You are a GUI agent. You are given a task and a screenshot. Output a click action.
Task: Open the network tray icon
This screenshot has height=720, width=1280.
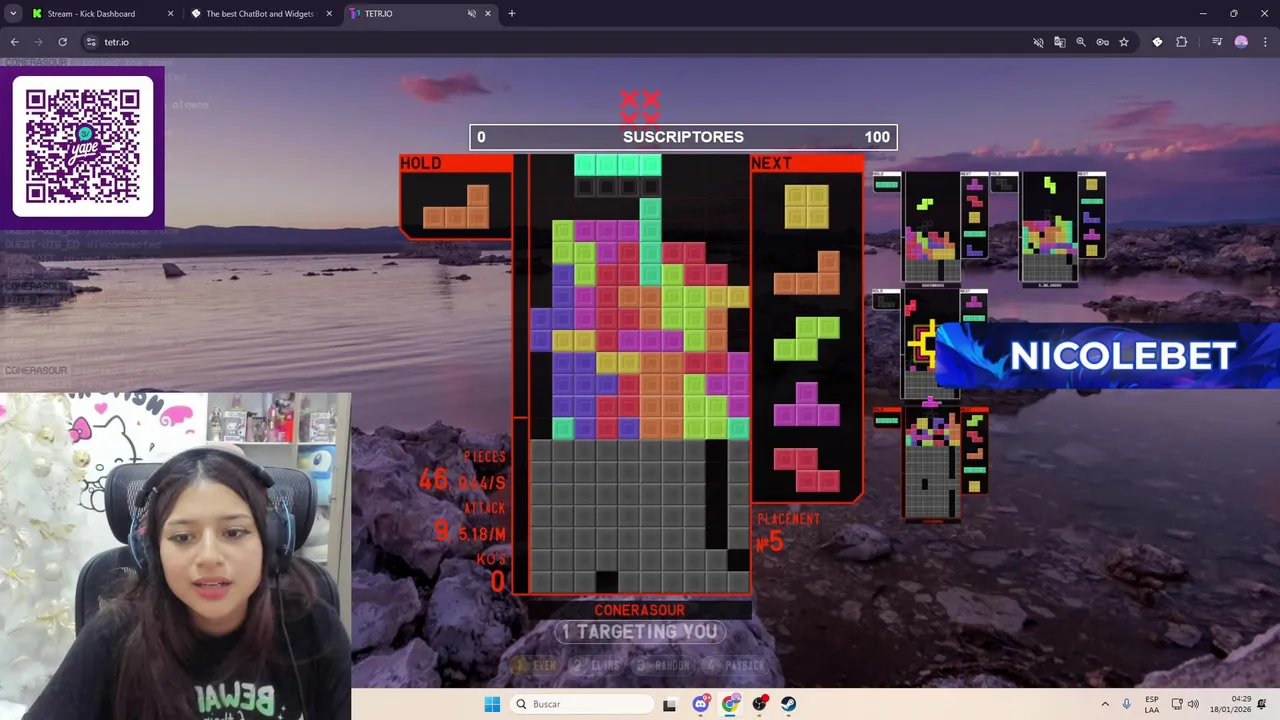(x=1177, y=704)
